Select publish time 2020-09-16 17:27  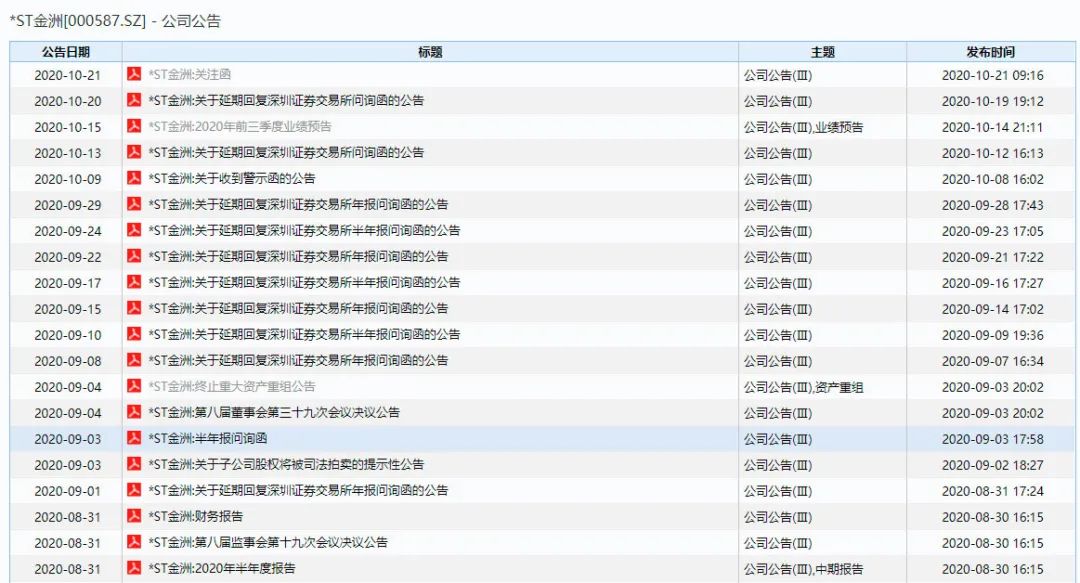pyautogui.click(x=993, y=283)
